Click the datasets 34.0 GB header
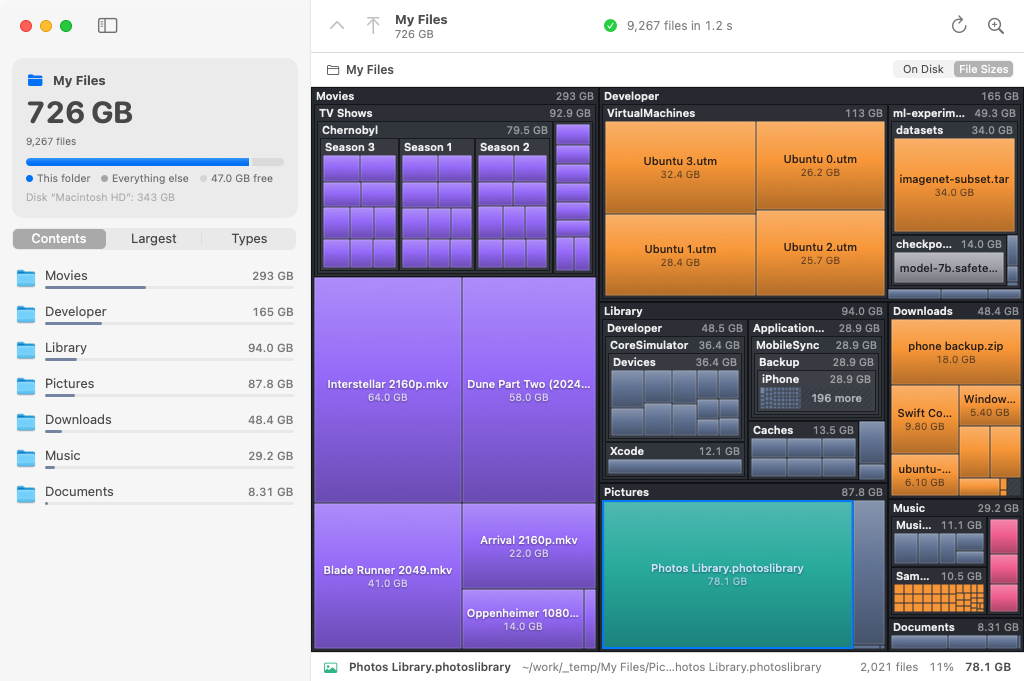 tap(954, 130)
